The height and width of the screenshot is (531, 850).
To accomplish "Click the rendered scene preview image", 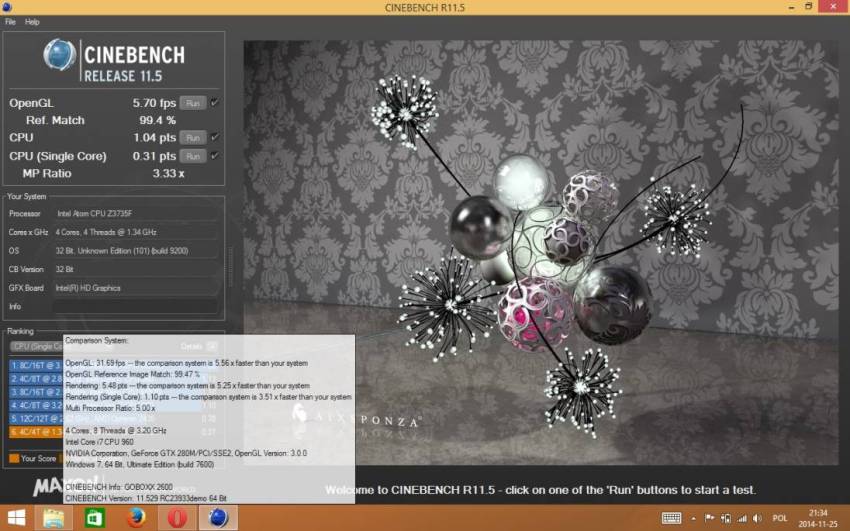I will tap(540, 252).
